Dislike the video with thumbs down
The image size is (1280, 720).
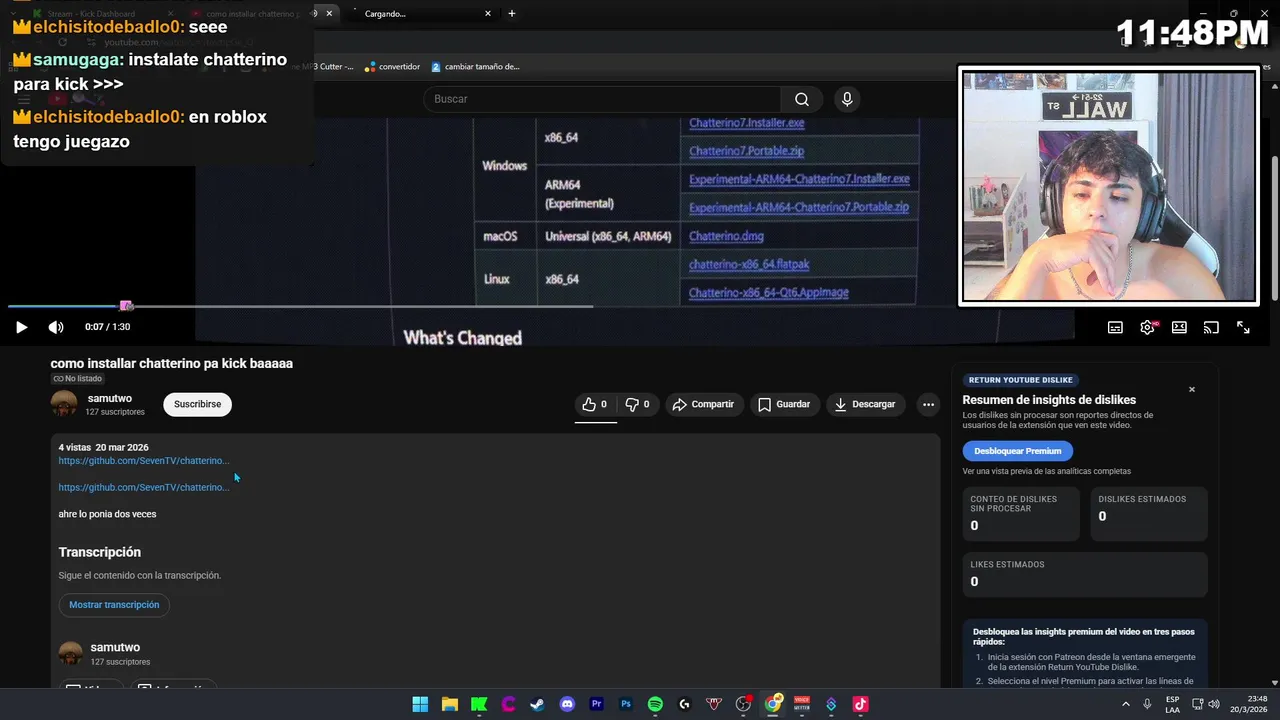[x=637, y=404]
